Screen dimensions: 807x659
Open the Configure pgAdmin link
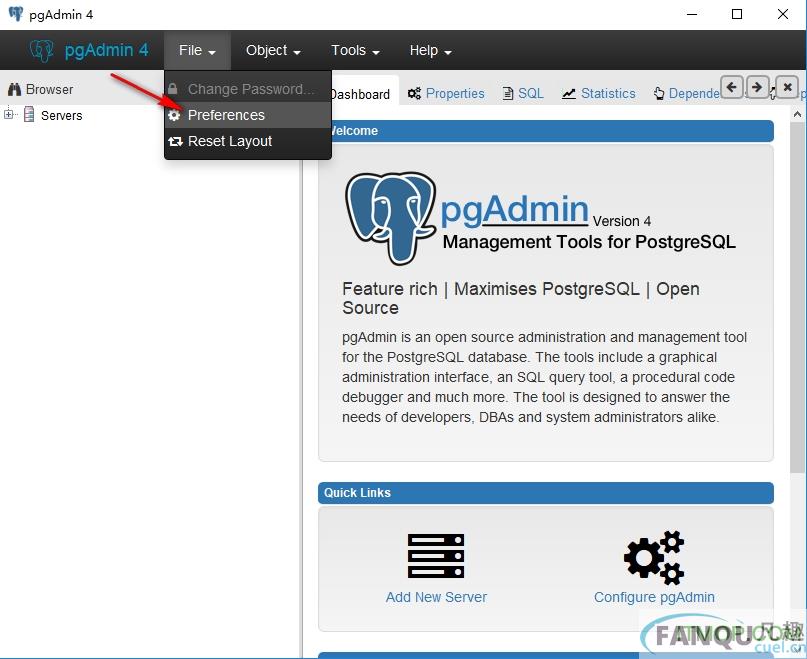[654, 597]
